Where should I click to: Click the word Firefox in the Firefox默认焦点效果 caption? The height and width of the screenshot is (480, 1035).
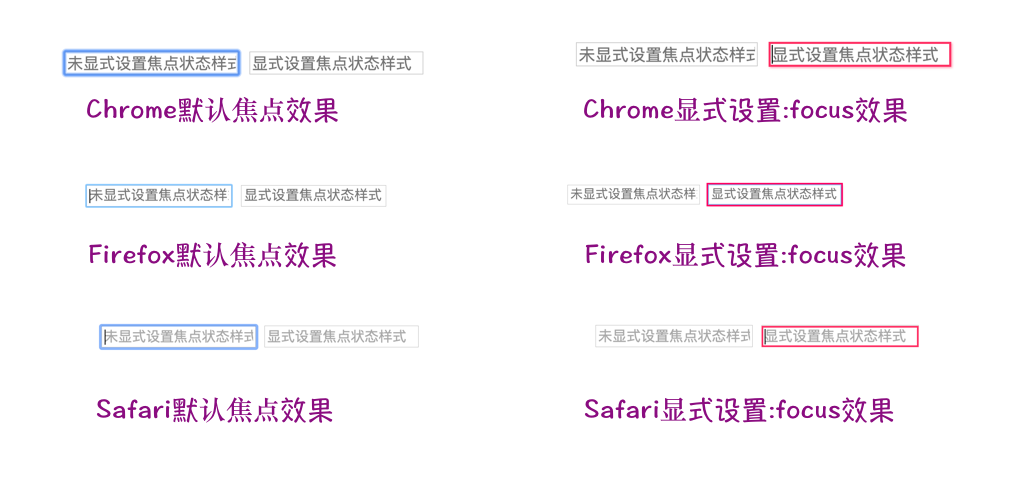coord(131,255)
